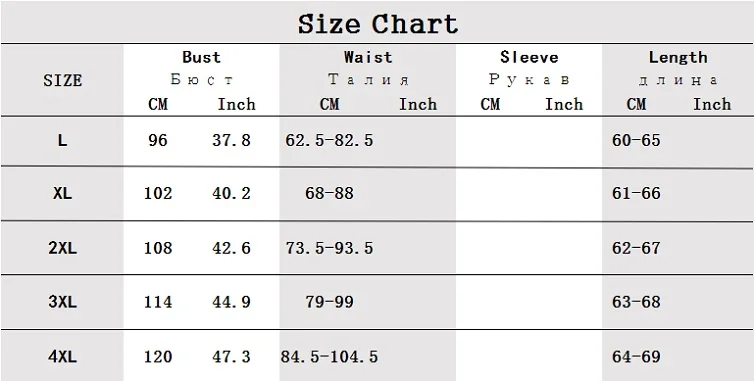Click the Талия Russian waist label
The image size is (754, 381).
[x=368, y=80]
